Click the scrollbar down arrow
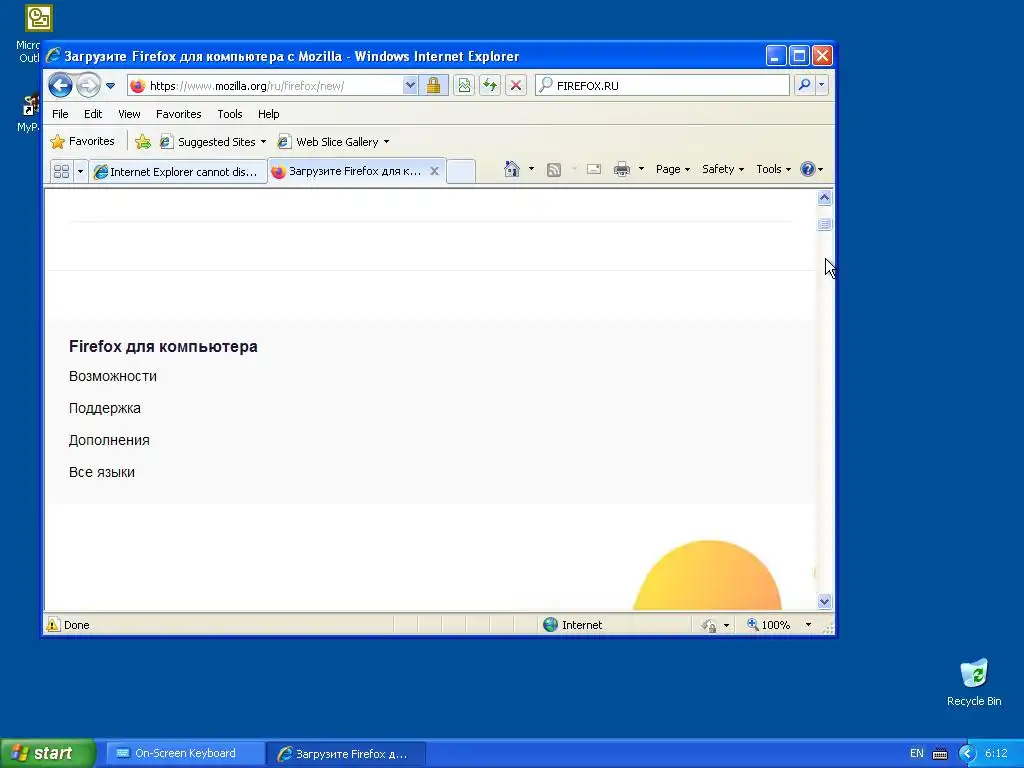Screen dimensions: 1024x768 pos(824,601)
